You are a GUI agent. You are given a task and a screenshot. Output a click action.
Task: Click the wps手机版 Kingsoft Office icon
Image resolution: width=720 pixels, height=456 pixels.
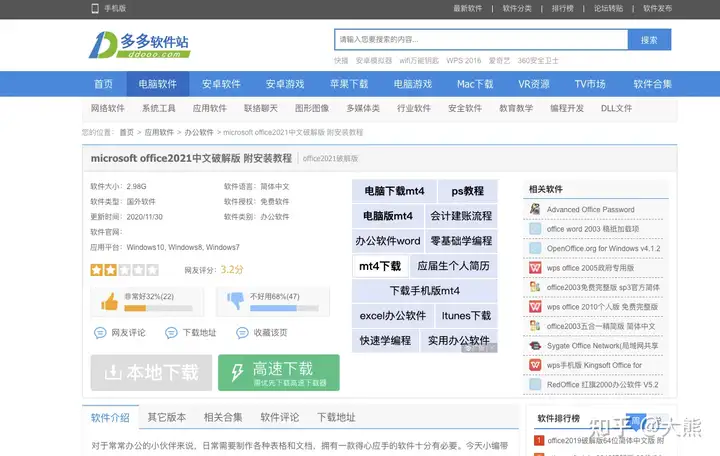click(535, 365)
